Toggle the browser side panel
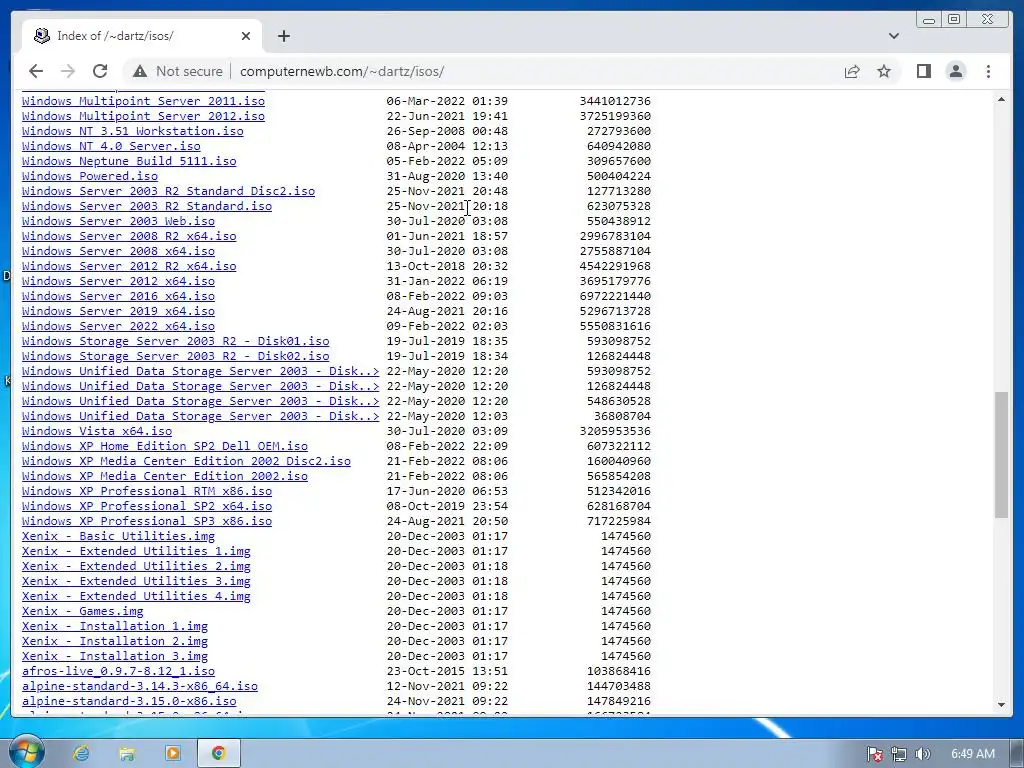This screenshot has width=1024, height=768. click(923, 71)
